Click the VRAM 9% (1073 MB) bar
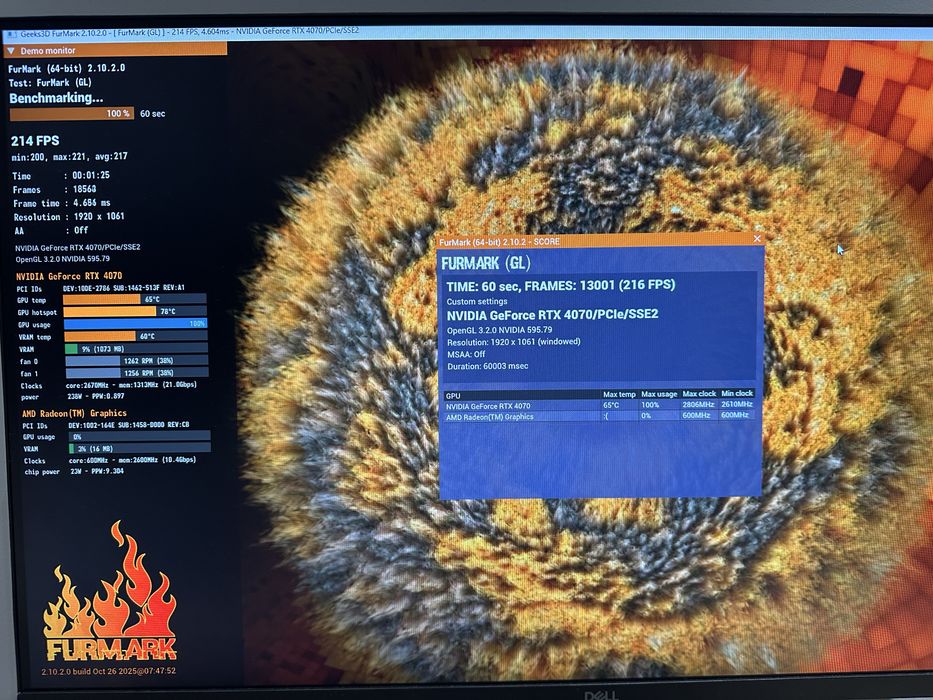 click(x=136, y=349)
